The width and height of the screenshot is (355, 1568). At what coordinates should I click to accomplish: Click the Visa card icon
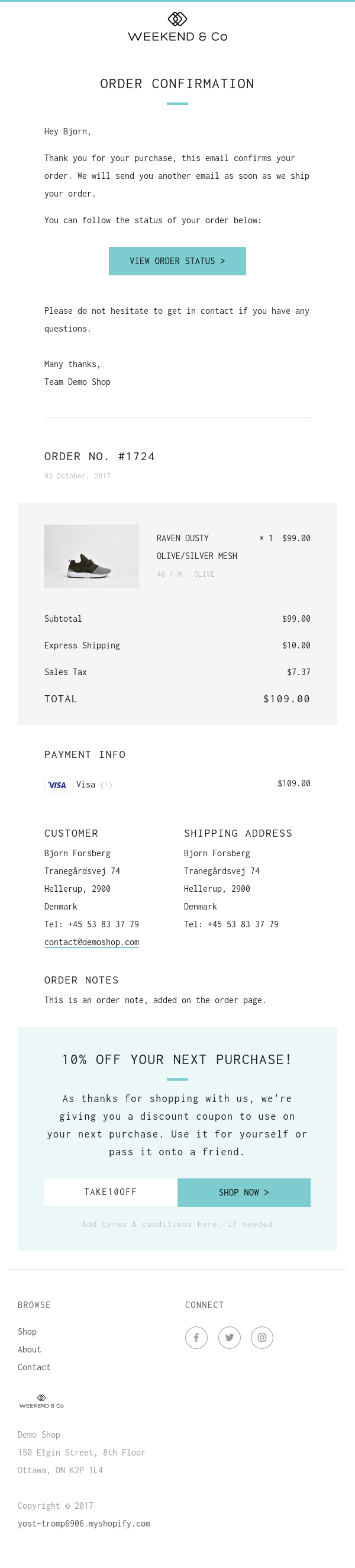pyautogui.click(x=57, y=785)
